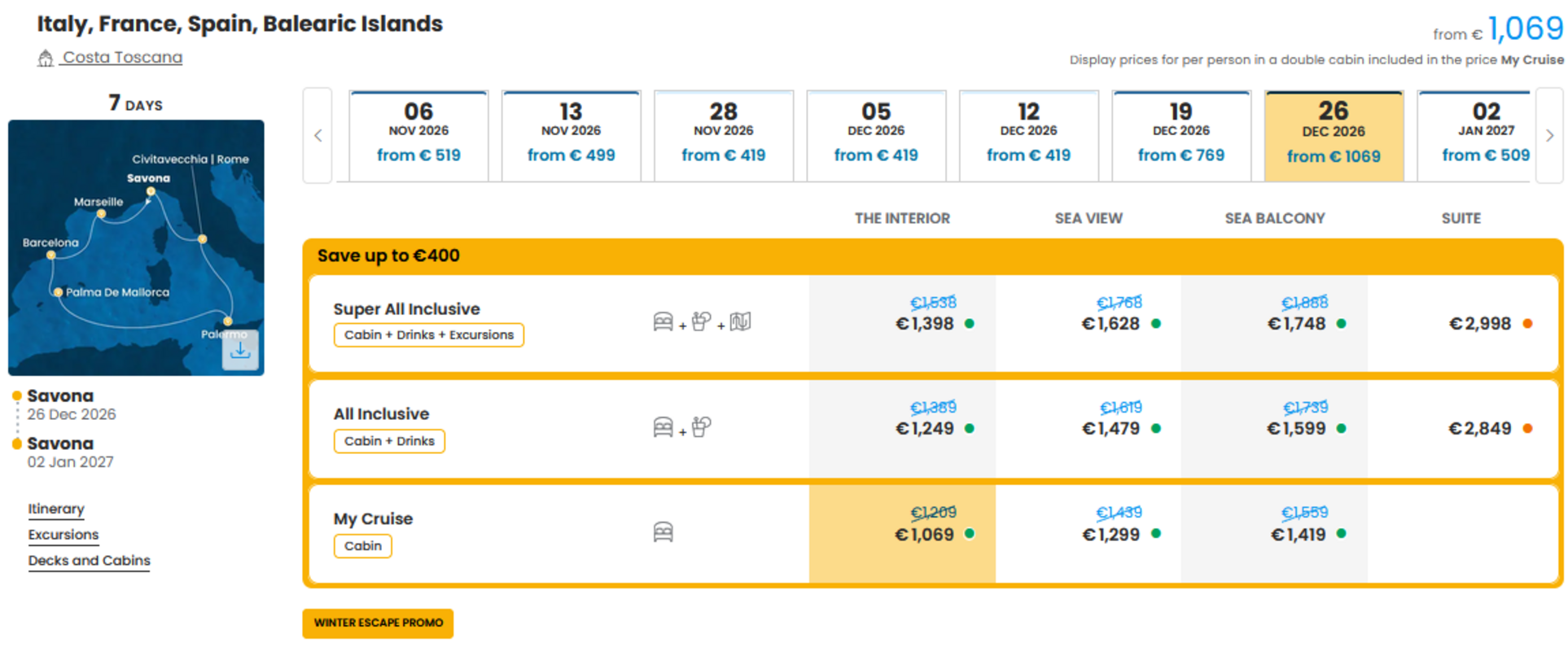Open the Excursions link
Image resolution: width=1568 pixels, height=651 pixels.
click(x=64, y=535)
